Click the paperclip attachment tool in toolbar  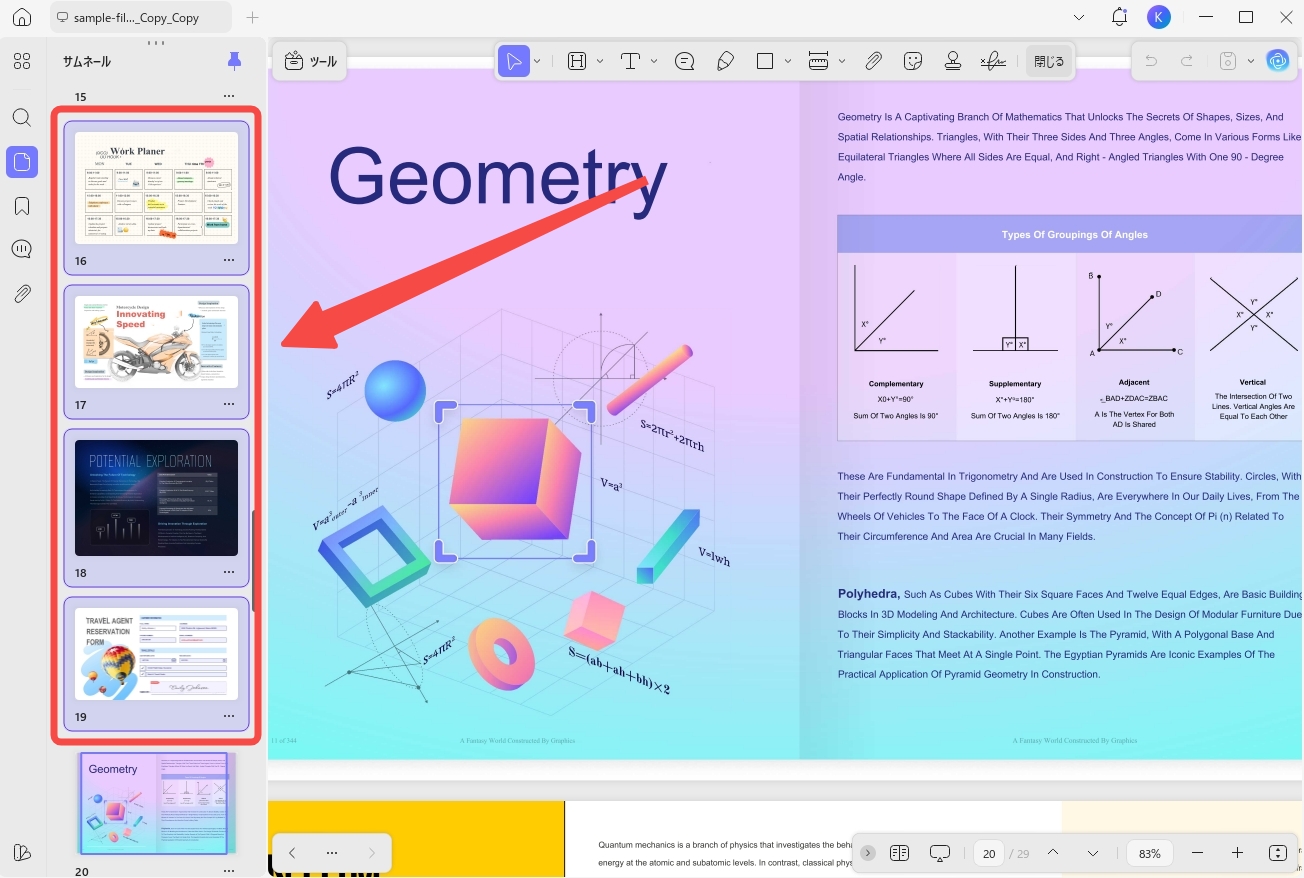tap(873, 62)
